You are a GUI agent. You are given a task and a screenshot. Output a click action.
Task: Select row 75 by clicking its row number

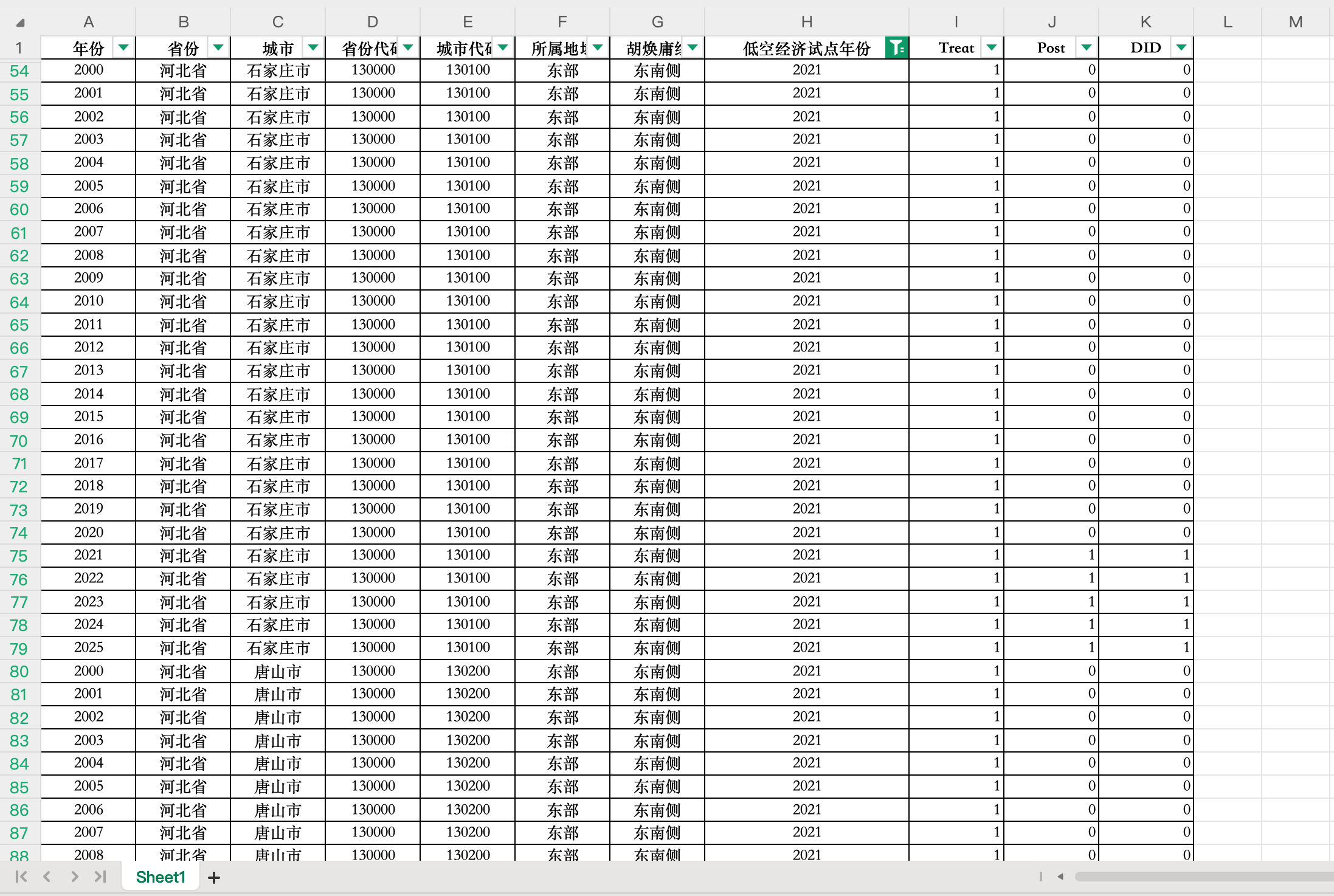[x=19, y=555]
